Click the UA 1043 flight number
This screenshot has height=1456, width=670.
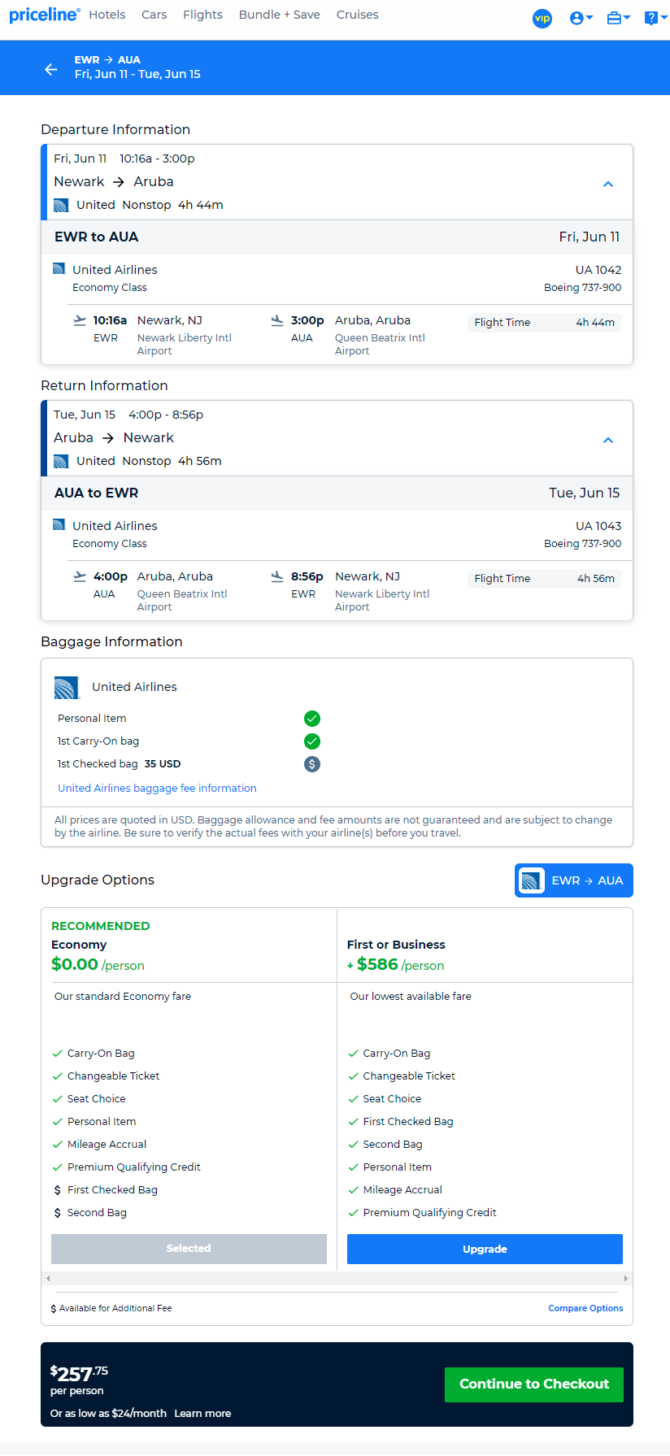pos(598,526)
